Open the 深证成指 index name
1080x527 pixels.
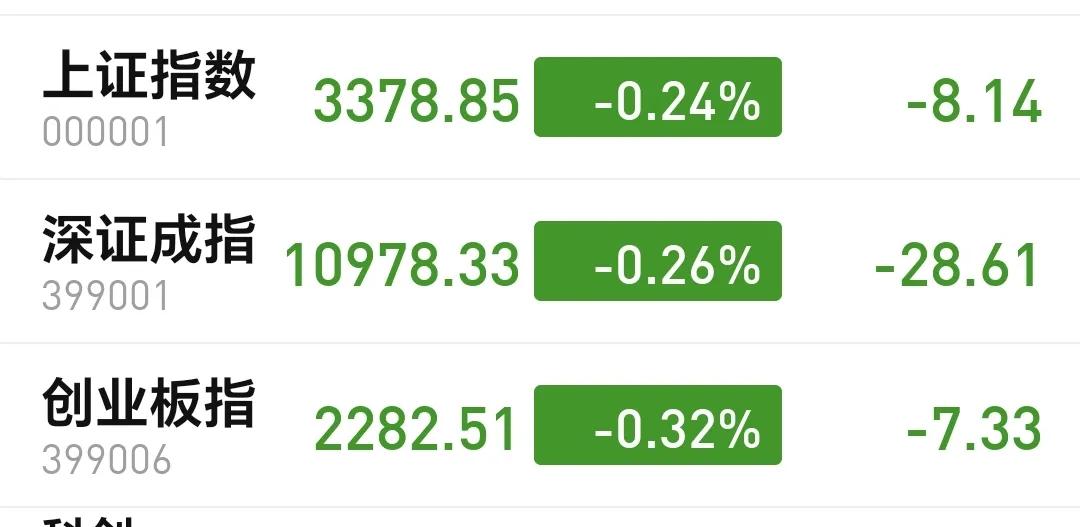[x=149, y=238]
